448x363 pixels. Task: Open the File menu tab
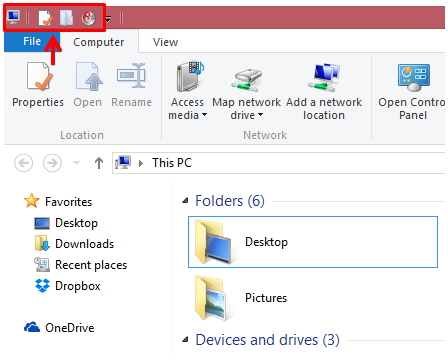pyautogui.click(x=32, y=41)
